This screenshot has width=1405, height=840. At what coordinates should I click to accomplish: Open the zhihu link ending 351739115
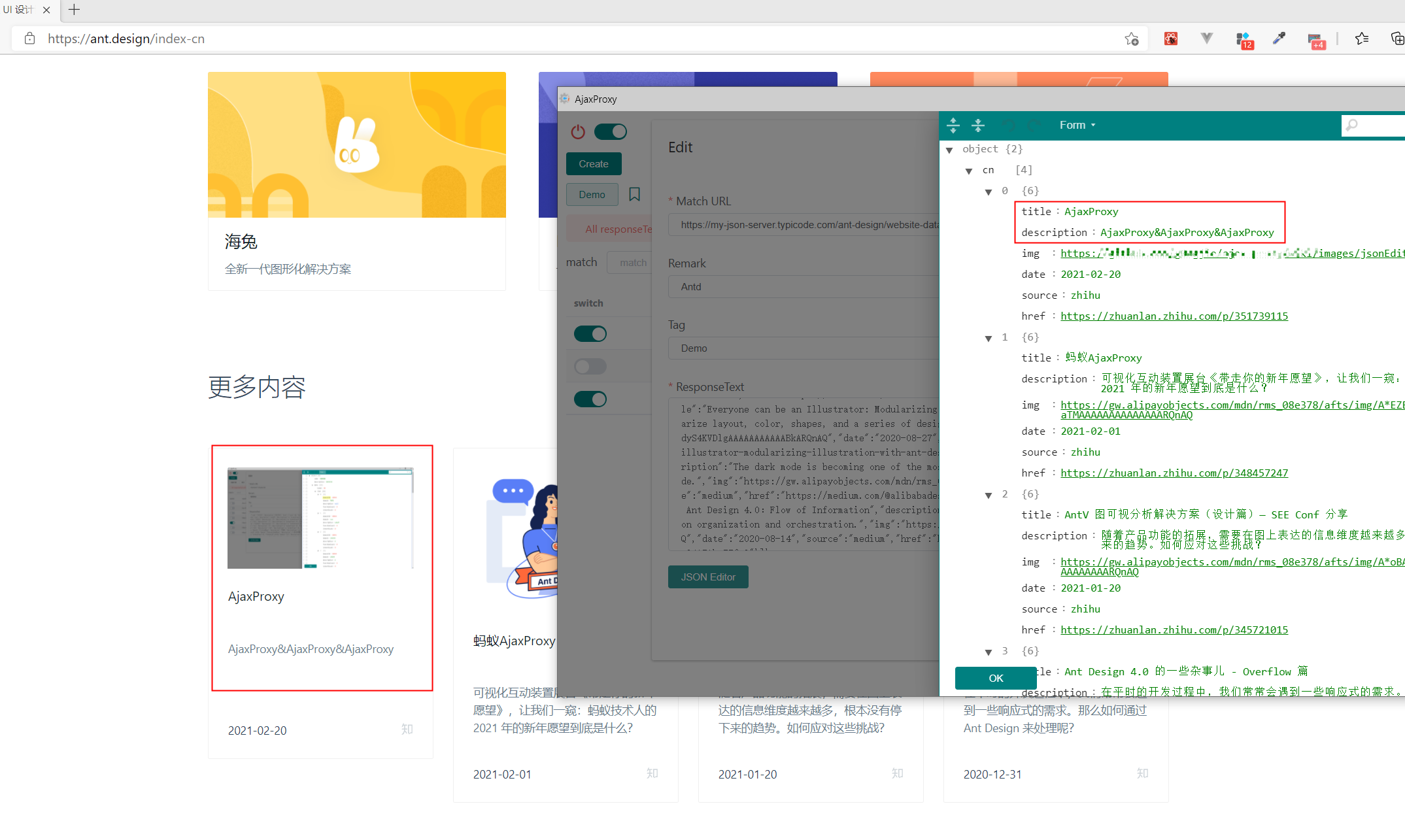coord(1174,316)
